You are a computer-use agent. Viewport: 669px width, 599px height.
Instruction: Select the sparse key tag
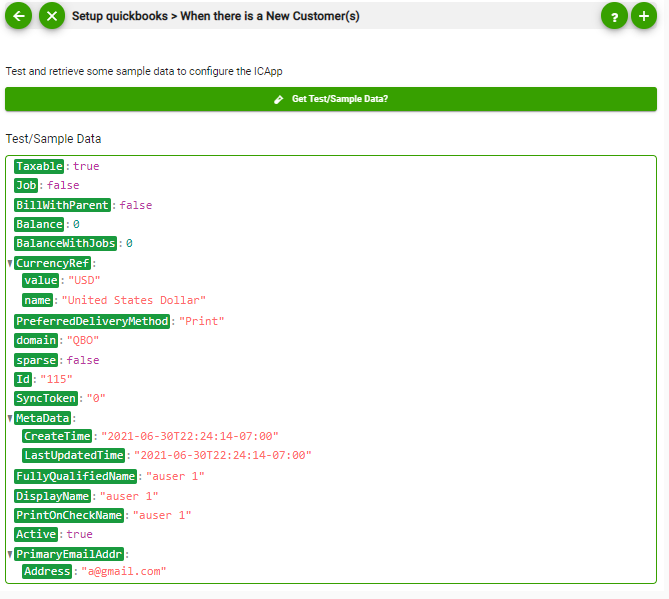tap(36, 361)
